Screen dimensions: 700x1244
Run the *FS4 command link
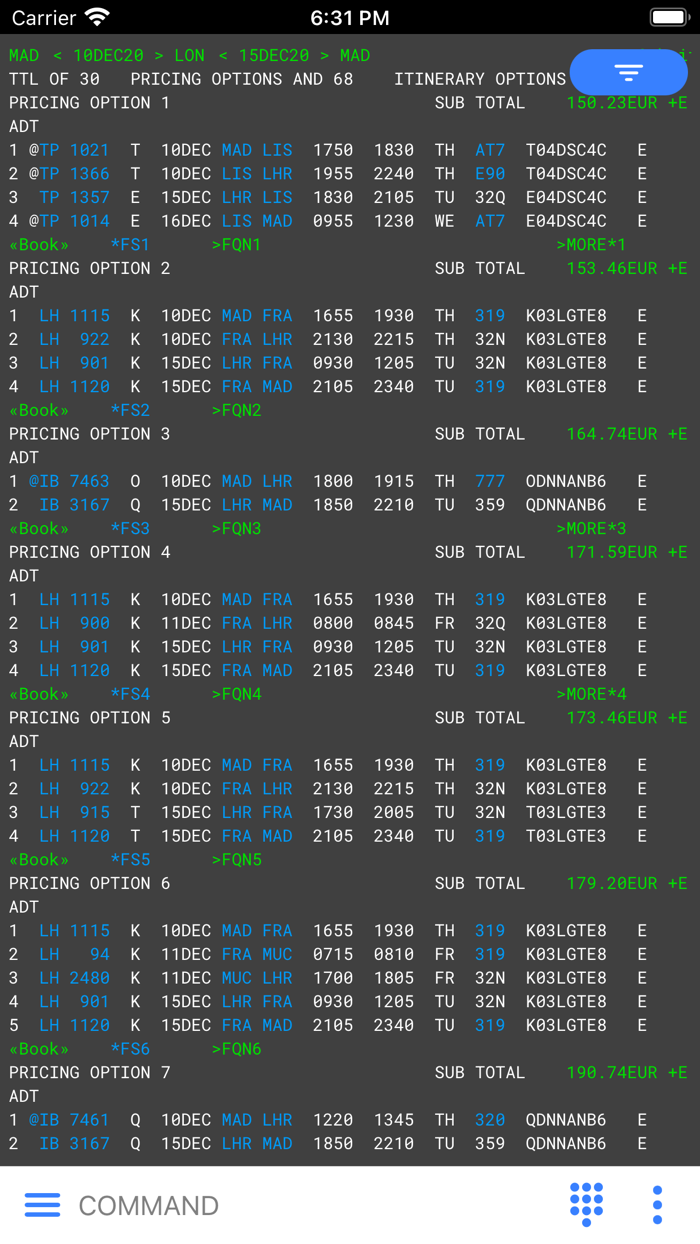(130, 695)
